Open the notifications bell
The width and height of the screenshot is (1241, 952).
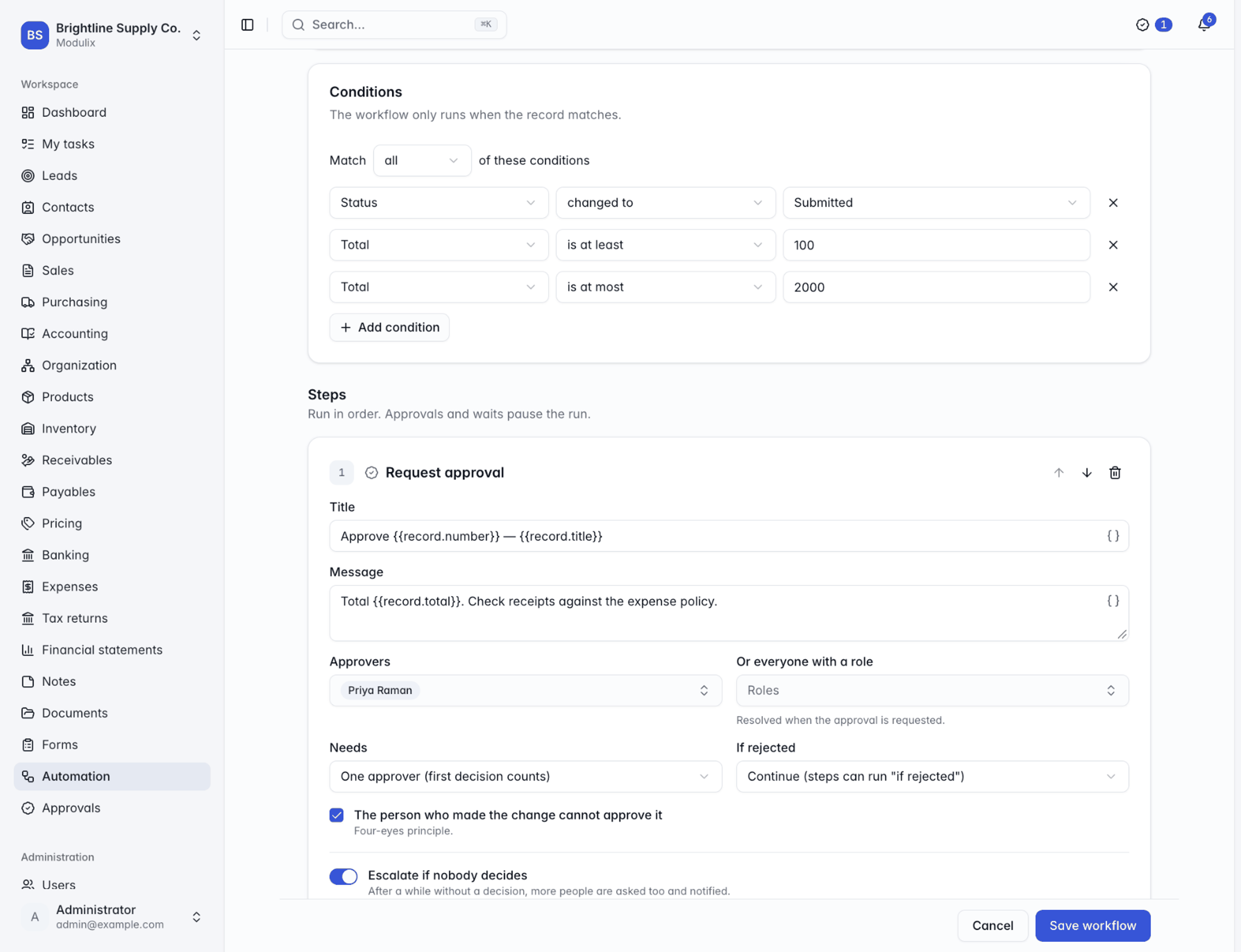[1204, 24]
